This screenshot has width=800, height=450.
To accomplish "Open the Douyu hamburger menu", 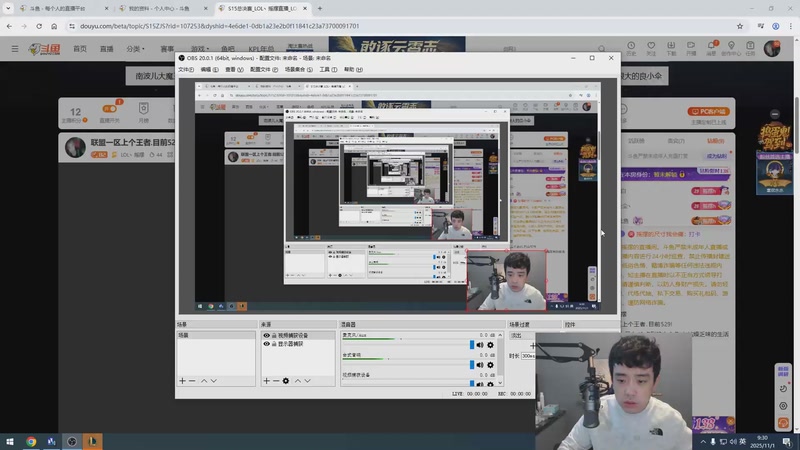I will tap(15, 49).
